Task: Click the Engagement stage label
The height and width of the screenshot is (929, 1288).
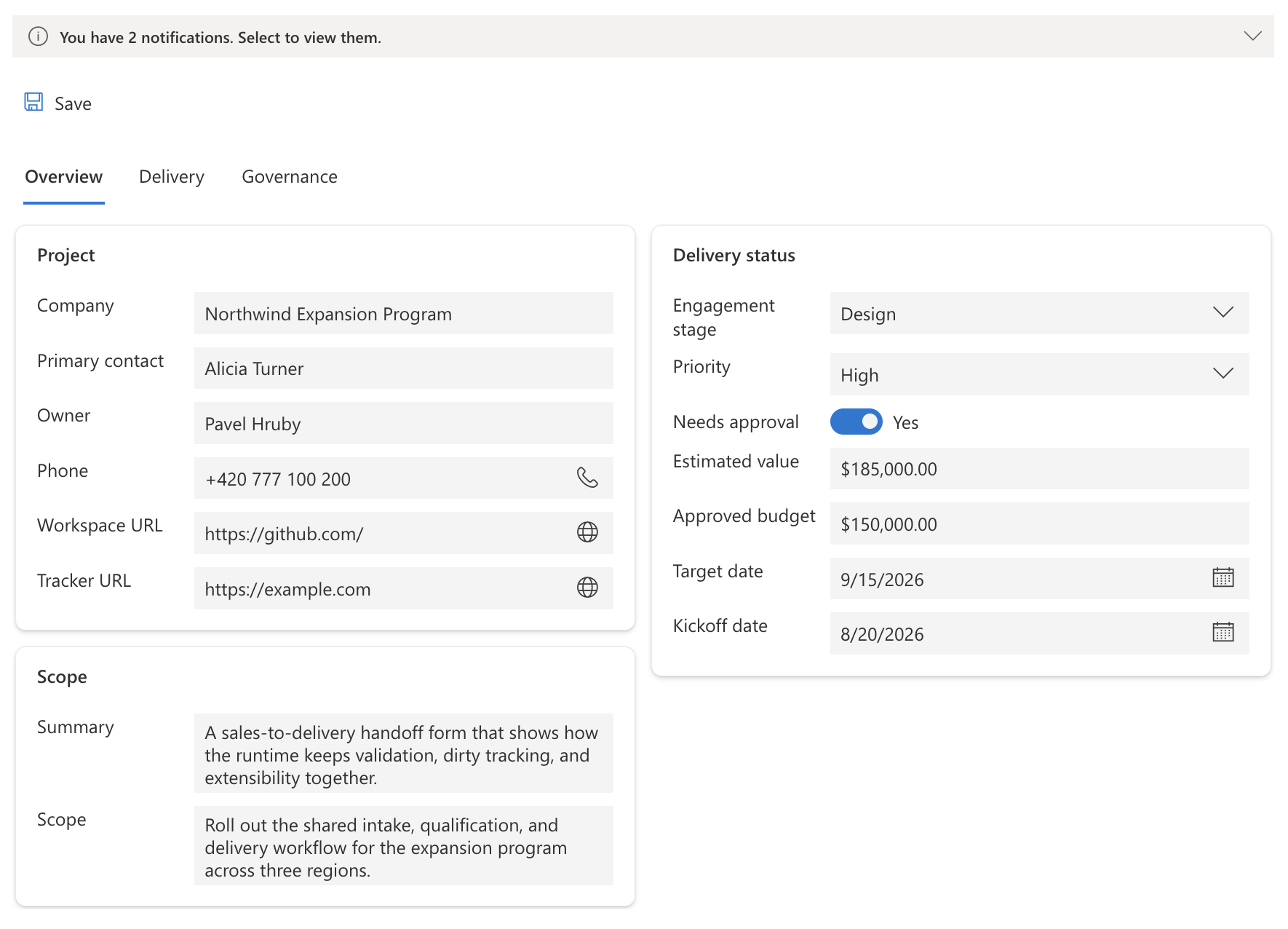Action: click(724, 317)
